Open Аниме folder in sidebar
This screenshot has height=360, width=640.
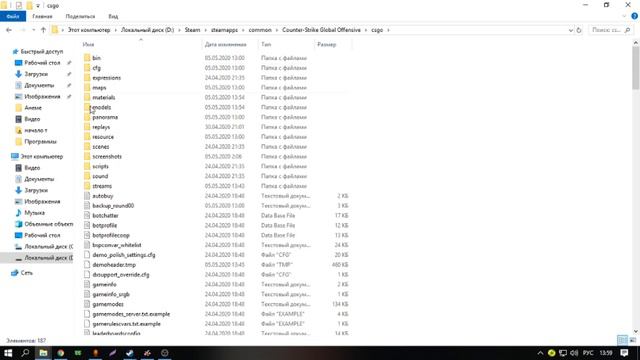[33, 108]
